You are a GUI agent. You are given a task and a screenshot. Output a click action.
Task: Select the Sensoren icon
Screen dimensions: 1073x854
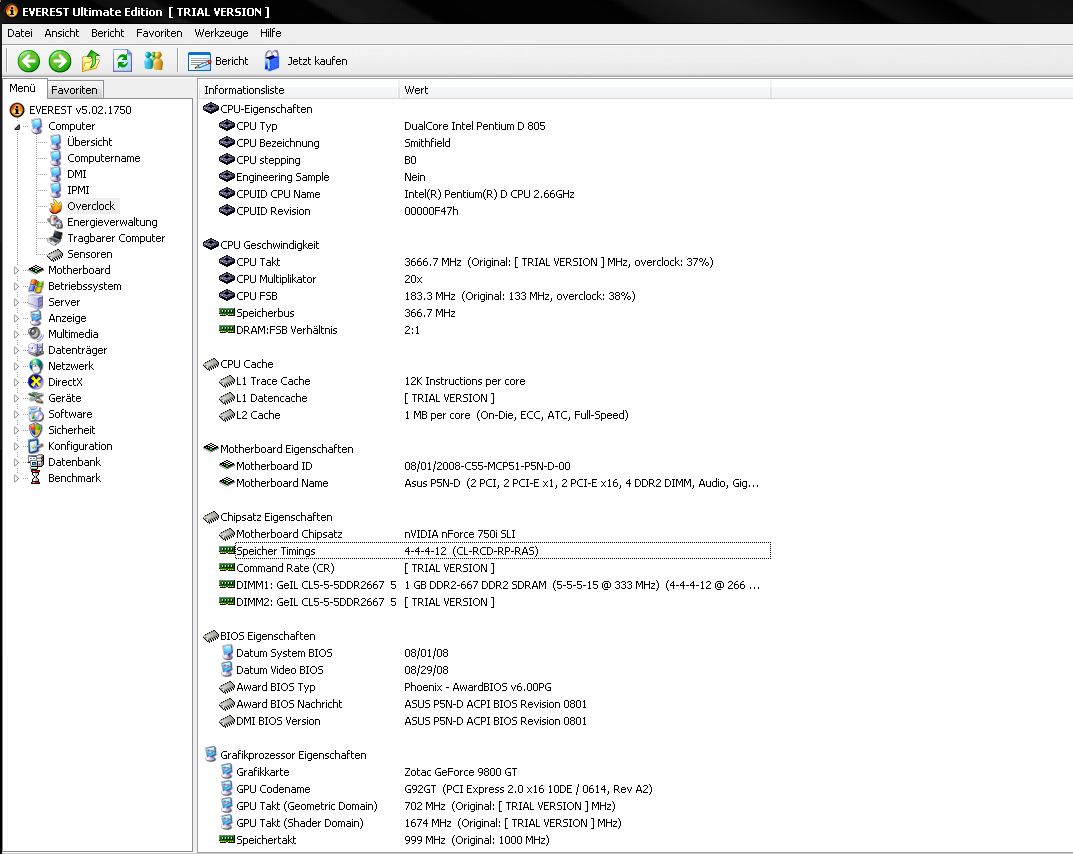click(x=55, y=254)
